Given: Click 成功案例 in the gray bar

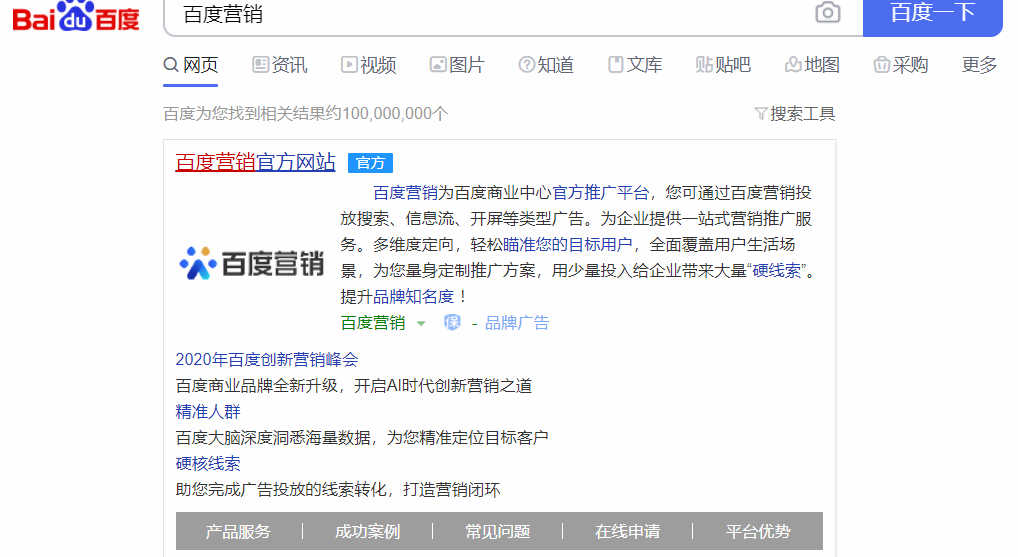Looking at the screenshot, I should click(x=367, y=532).
